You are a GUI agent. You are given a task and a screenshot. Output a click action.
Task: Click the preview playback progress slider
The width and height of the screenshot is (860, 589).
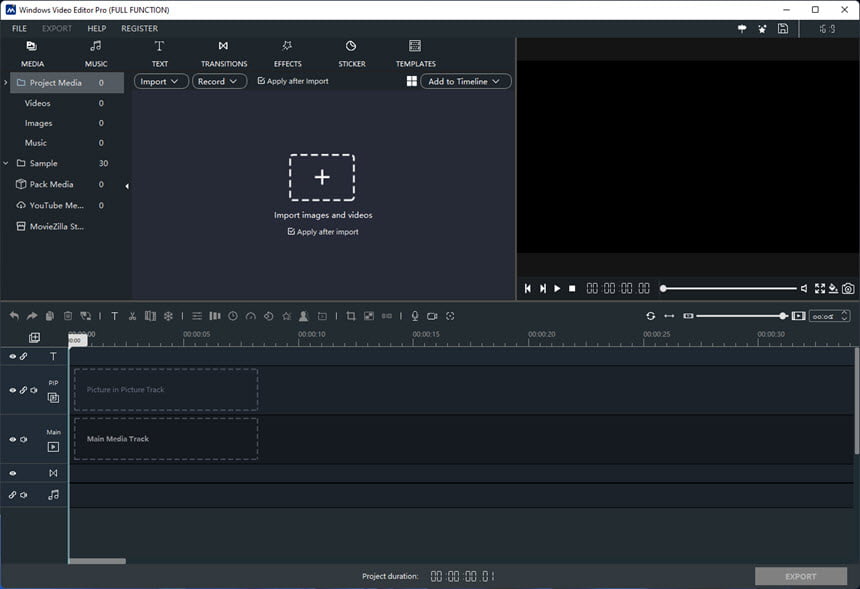pos(729,288)
